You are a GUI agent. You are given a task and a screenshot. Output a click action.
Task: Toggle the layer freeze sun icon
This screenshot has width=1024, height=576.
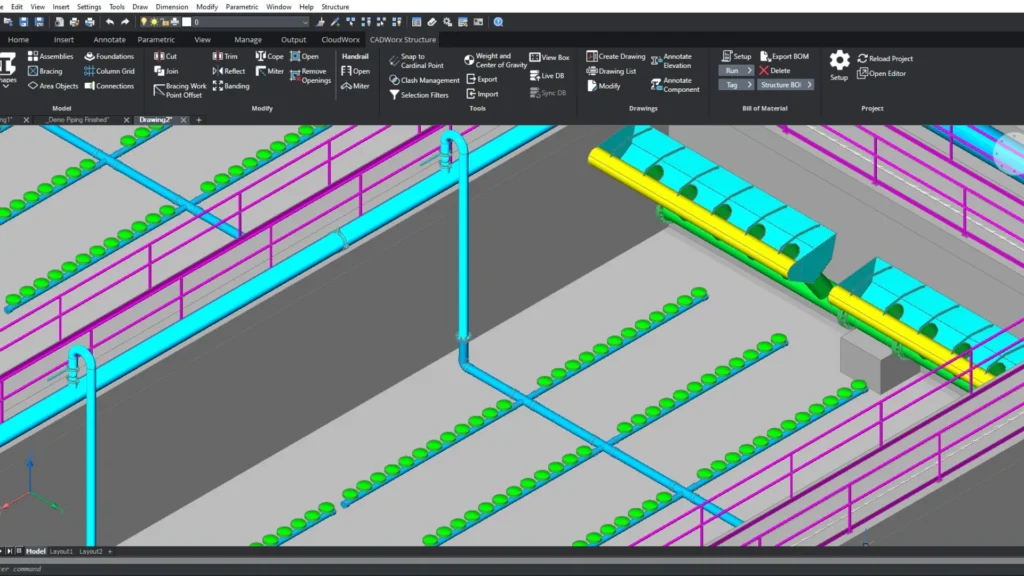tap(154, 21)
